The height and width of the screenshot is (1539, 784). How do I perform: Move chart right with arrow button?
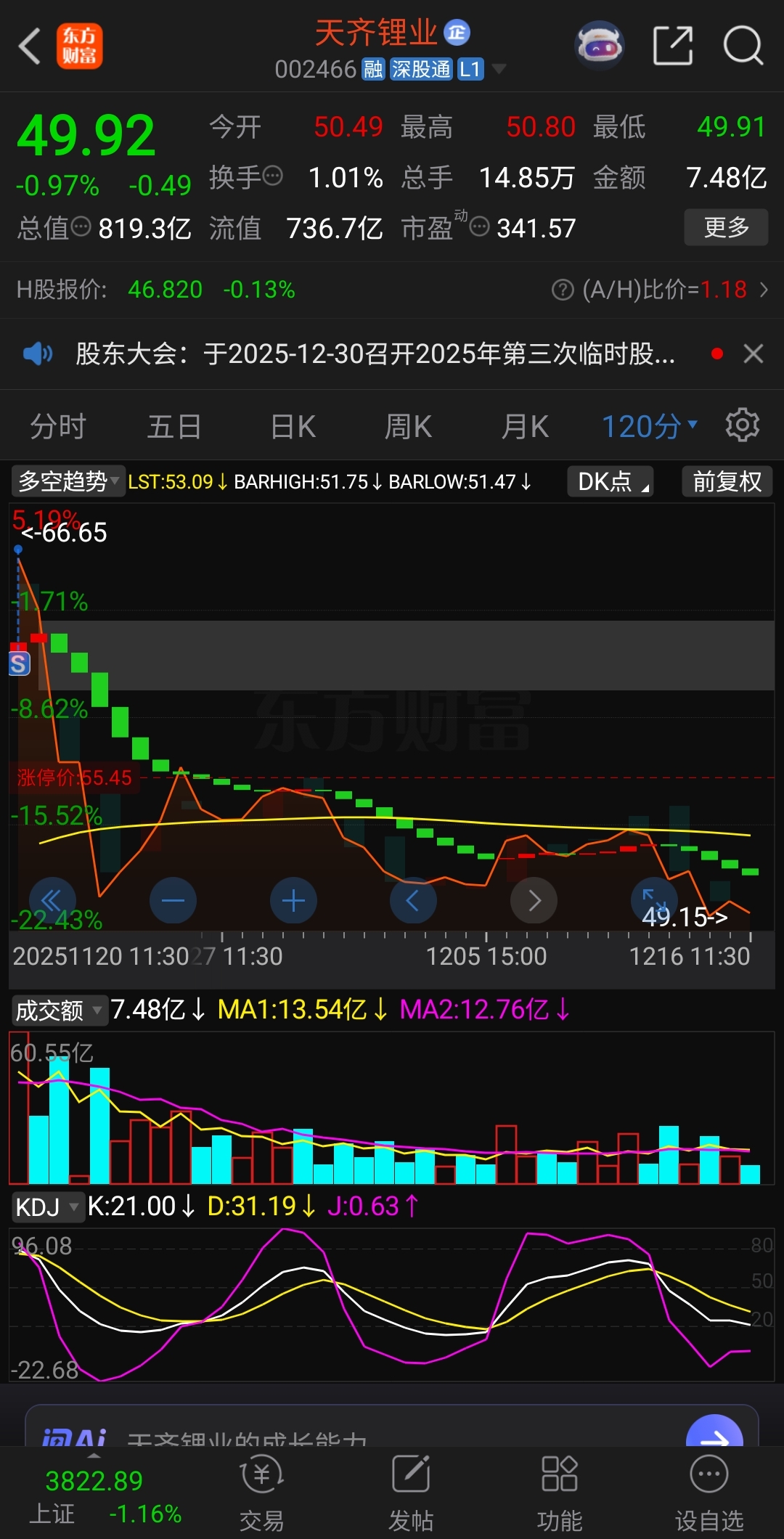click(534, 900)
